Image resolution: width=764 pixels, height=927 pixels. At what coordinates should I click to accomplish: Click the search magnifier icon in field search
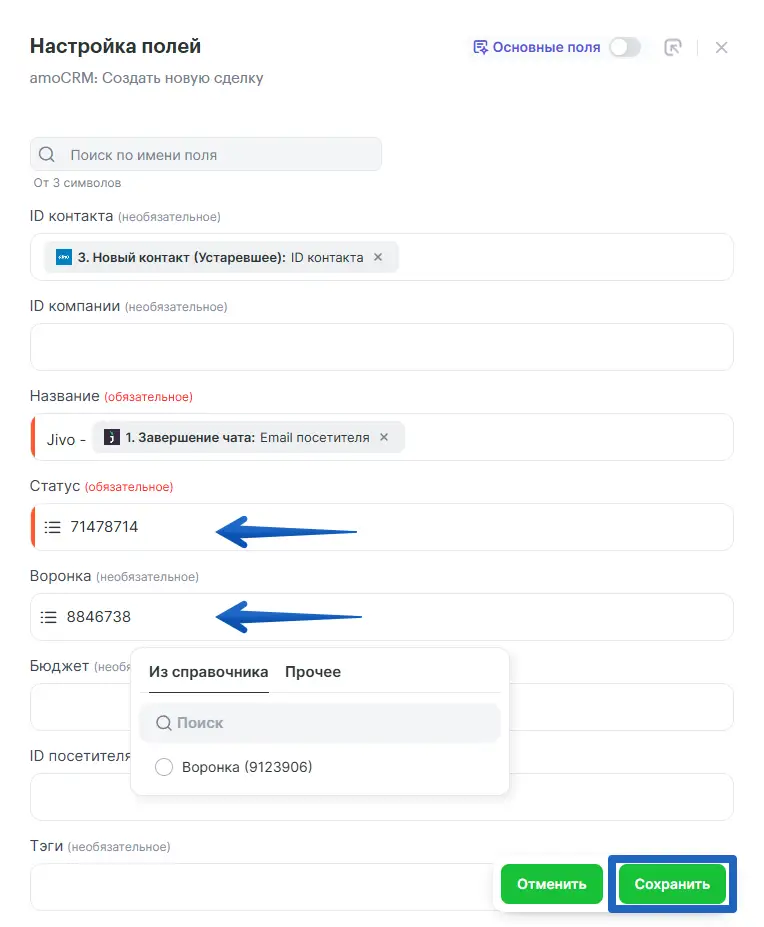47,155
